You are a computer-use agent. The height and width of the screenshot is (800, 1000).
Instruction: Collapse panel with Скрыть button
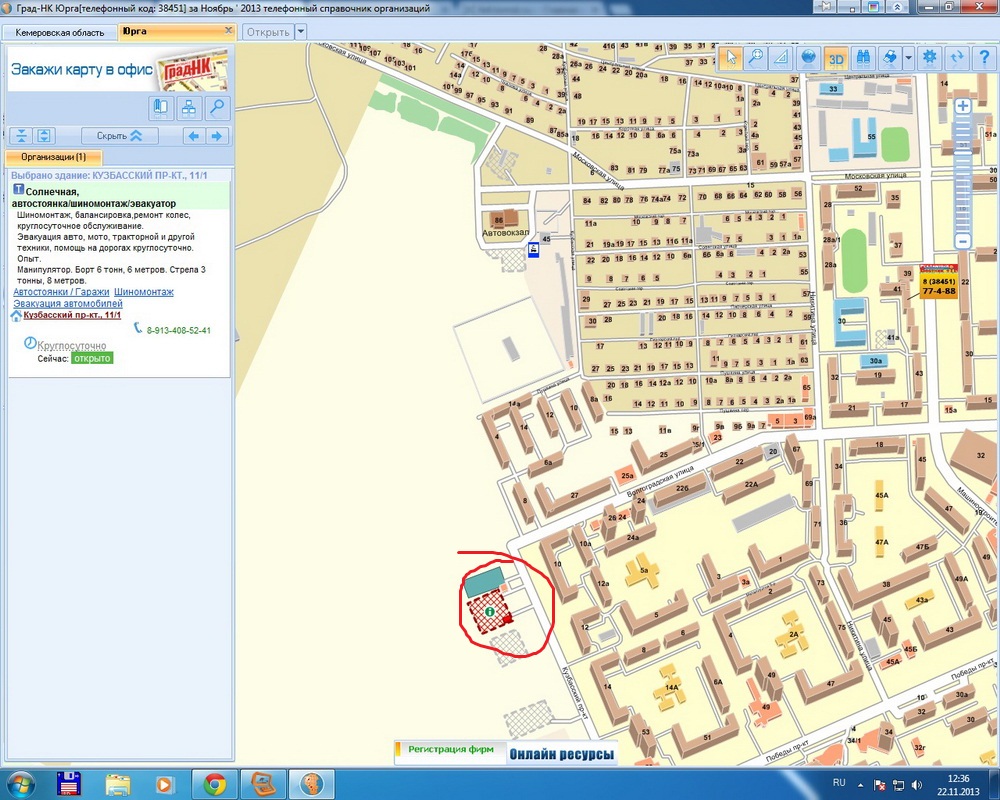pos(119,136)
